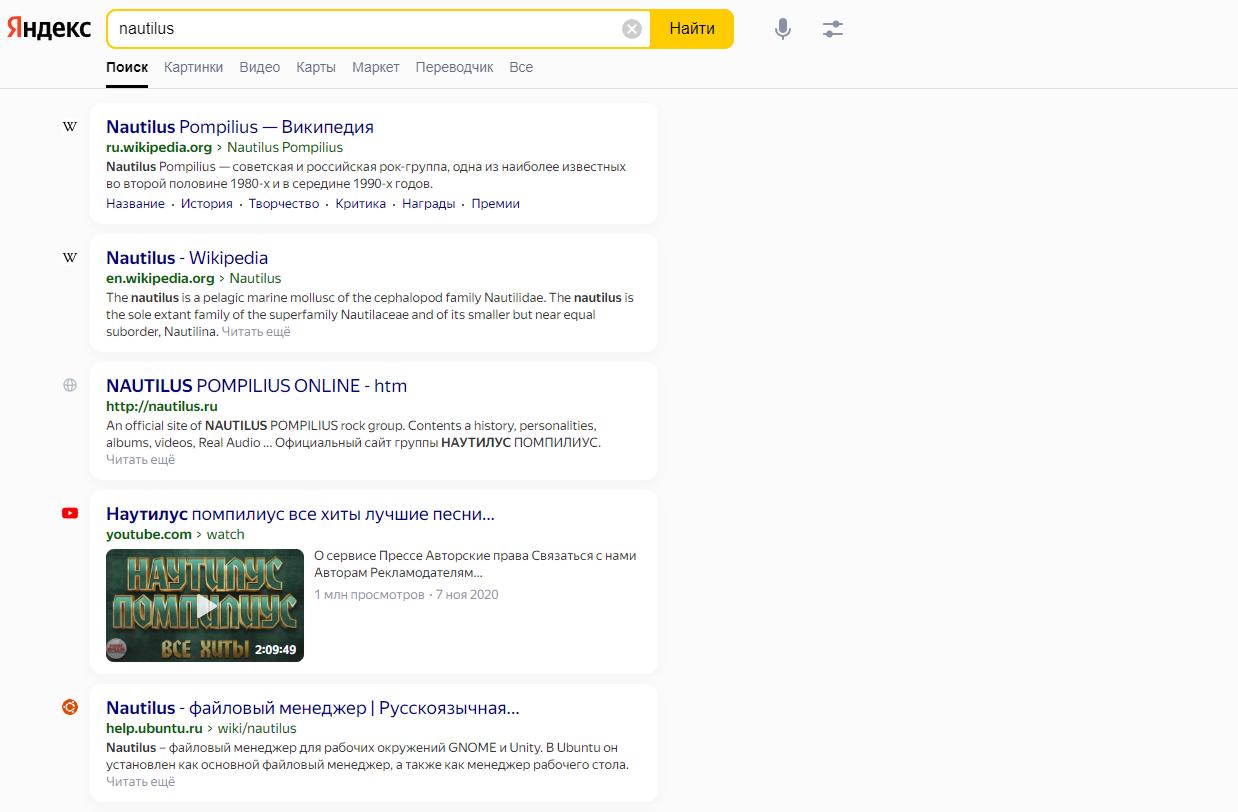Open search settings sliders icon
Image resolution: width=1238 pixels, height=812 pixels.
click(x=833, y=29)
